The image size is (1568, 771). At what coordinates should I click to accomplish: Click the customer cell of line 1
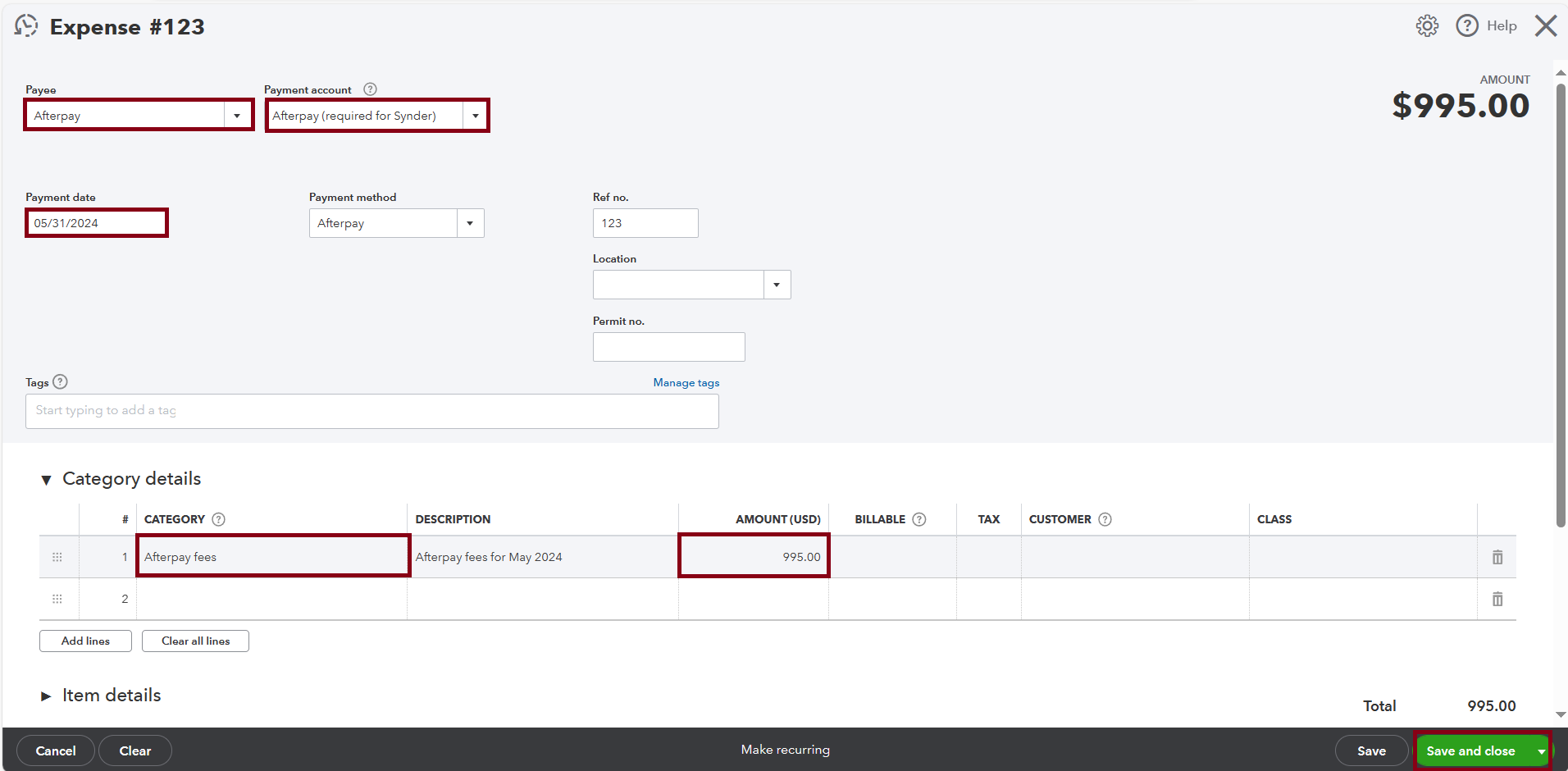[x=1135, y=557]
